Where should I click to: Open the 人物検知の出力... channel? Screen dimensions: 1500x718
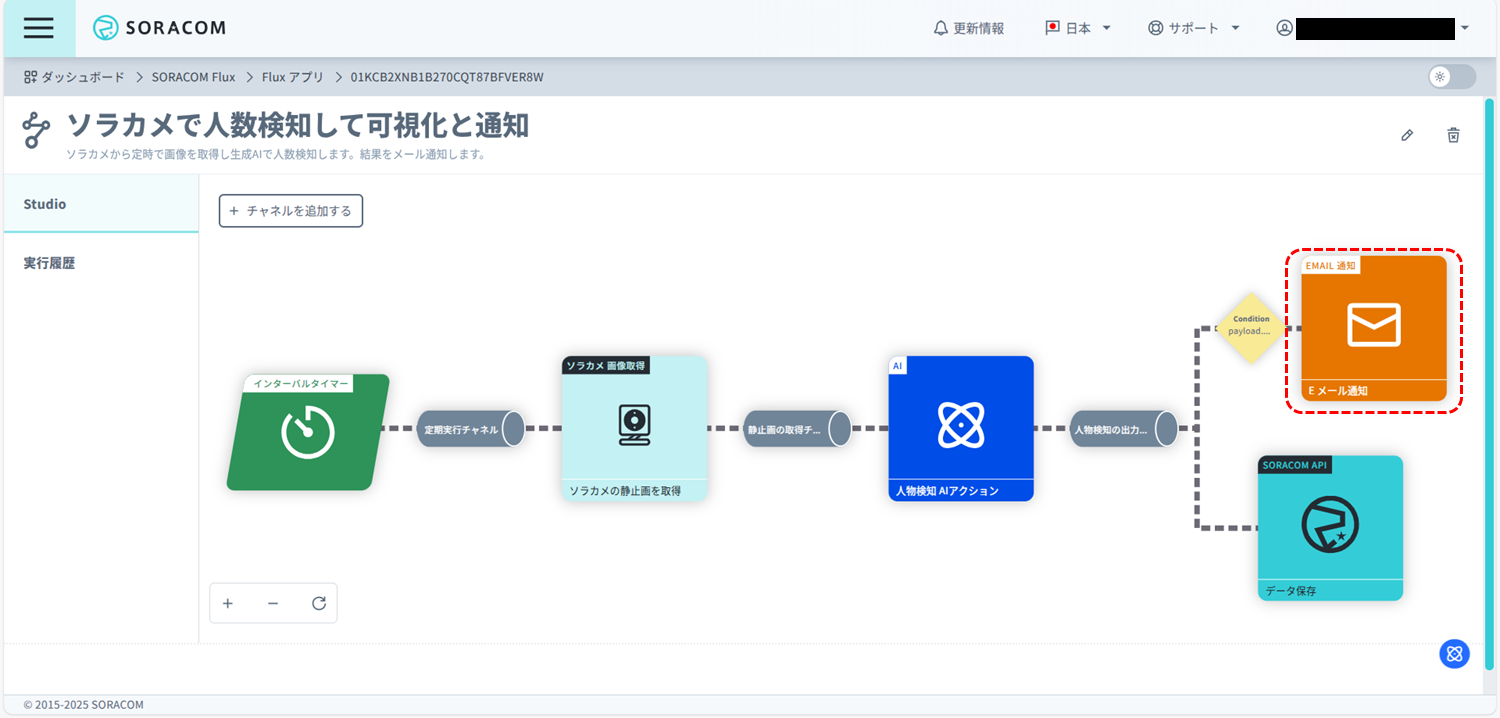(1124, 429)
